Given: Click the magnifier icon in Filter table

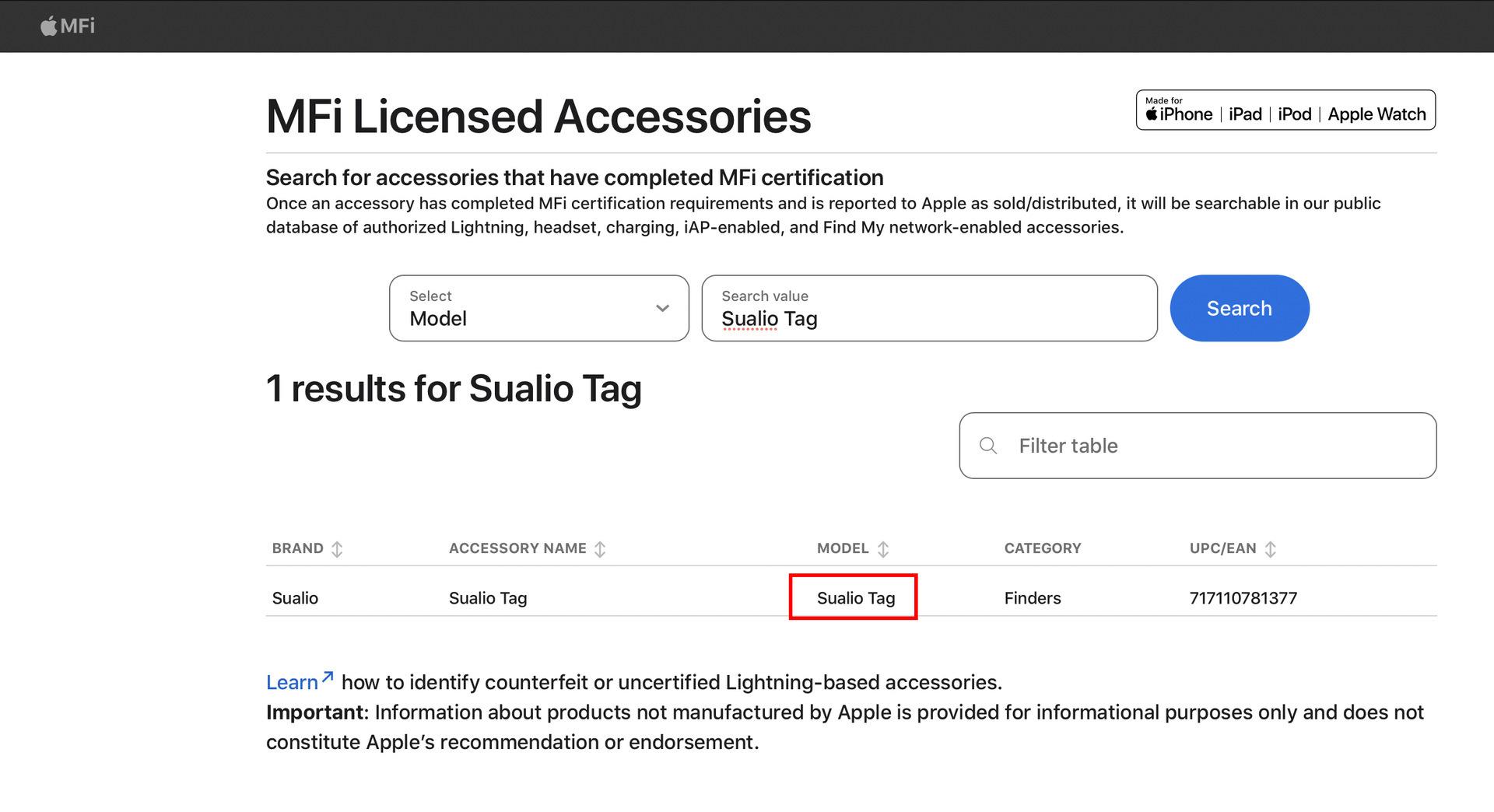Looking at the screenshot, I should click(988, 446).
